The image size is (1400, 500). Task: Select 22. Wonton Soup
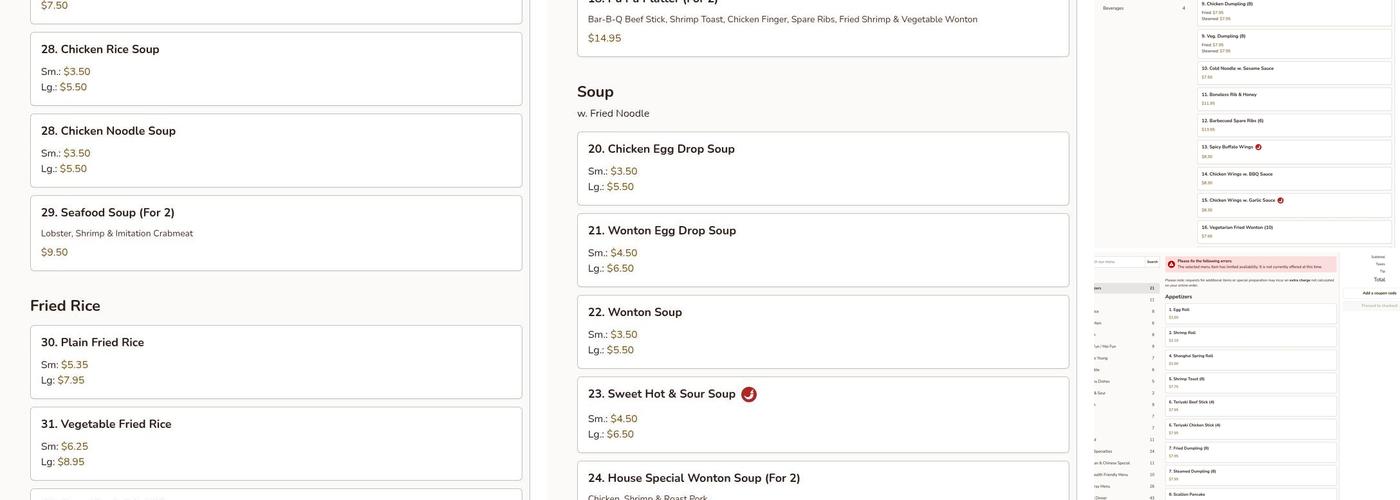tap(822, 331)
